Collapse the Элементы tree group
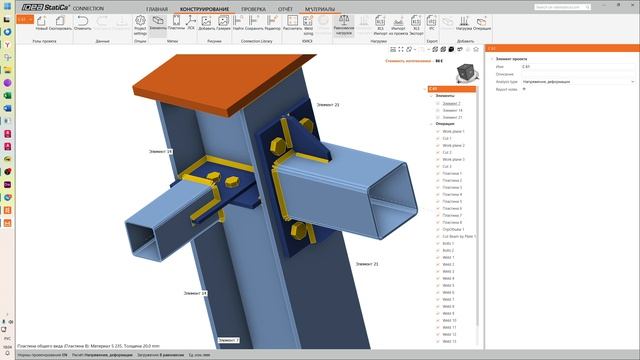Viewport: 640px width, 360px height. [x=431, y=96]
